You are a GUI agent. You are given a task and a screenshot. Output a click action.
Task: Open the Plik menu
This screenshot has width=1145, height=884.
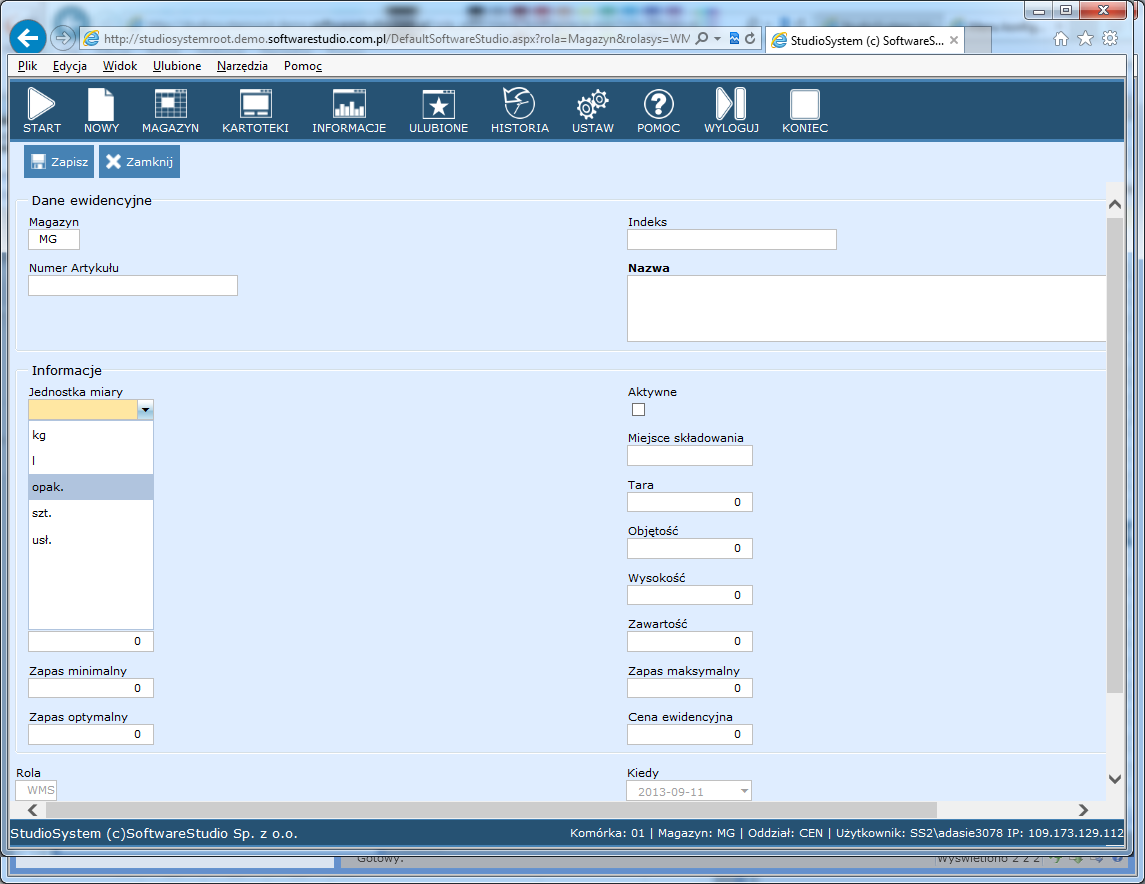tap(27, 66)
